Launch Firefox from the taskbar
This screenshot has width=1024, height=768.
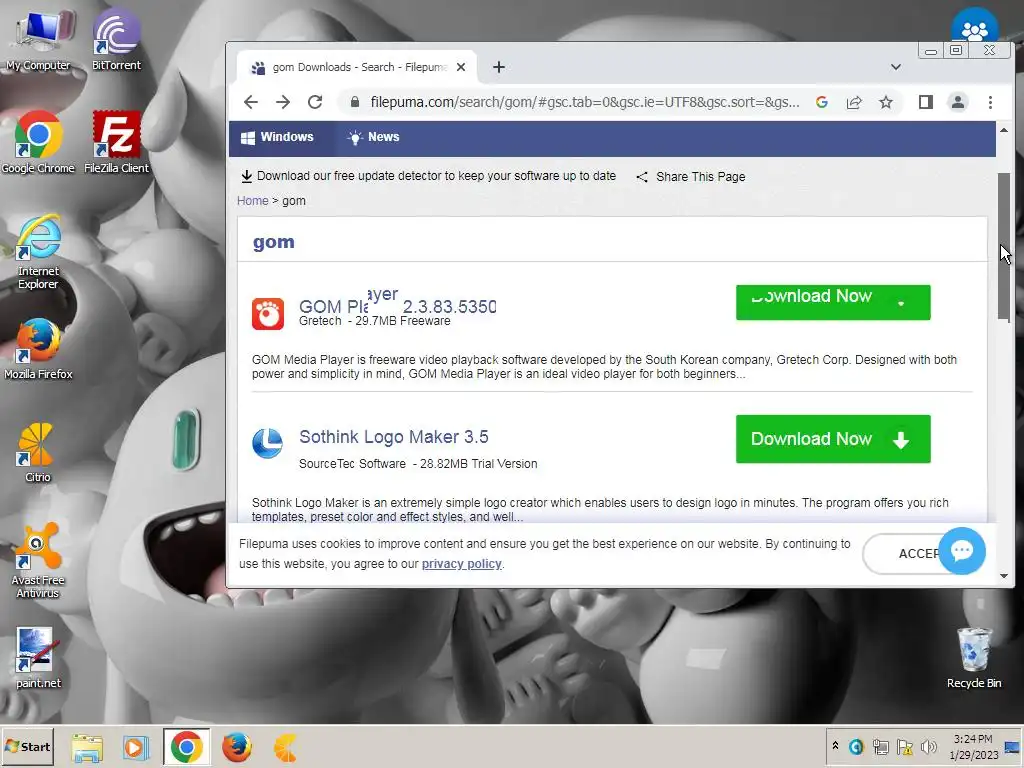point(236,748)
